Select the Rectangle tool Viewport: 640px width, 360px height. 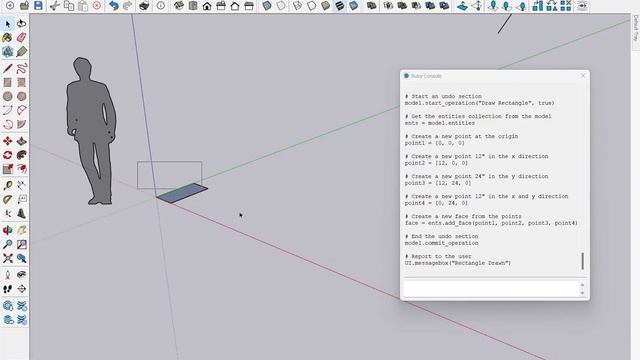pos(7,82)
